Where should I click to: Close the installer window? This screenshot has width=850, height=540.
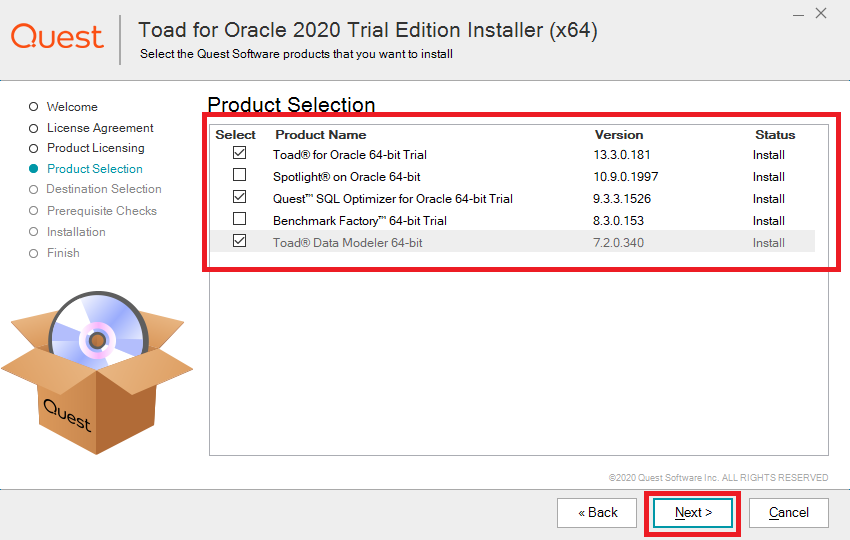(x=821, y=14)
